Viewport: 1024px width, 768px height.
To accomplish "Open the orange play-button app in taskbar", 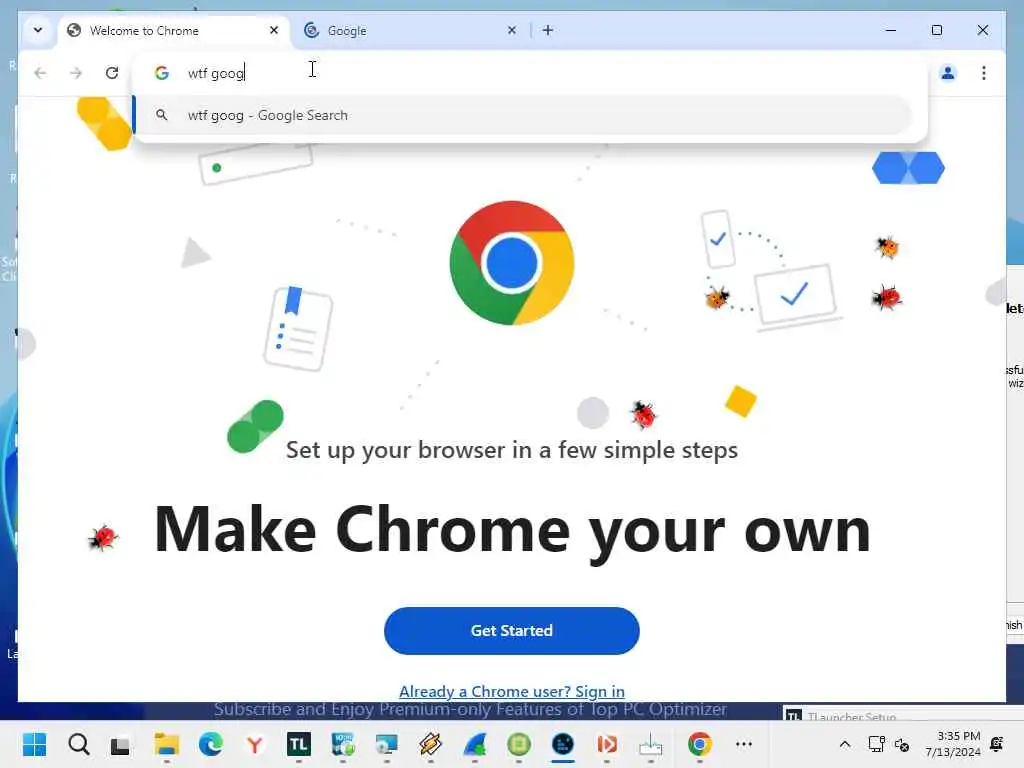I will 607,744.
